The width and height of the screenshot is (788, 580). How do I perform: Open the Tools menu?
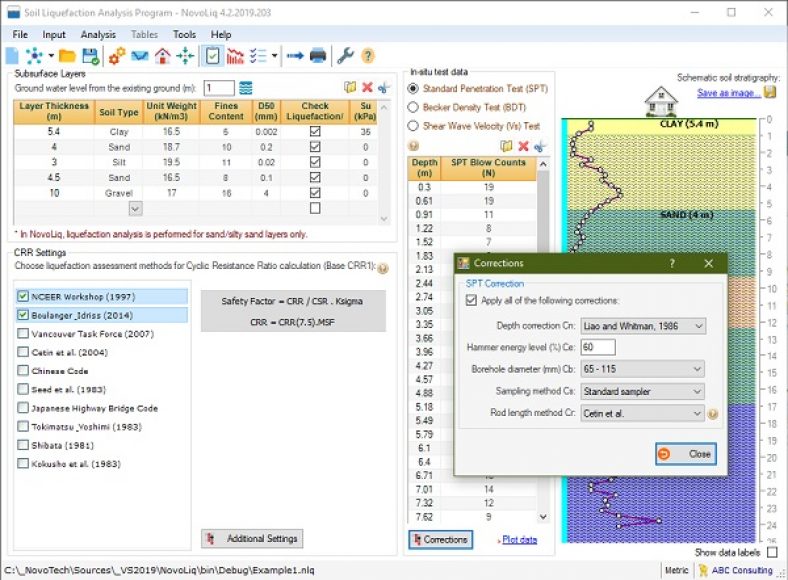(x=184, y=34)
